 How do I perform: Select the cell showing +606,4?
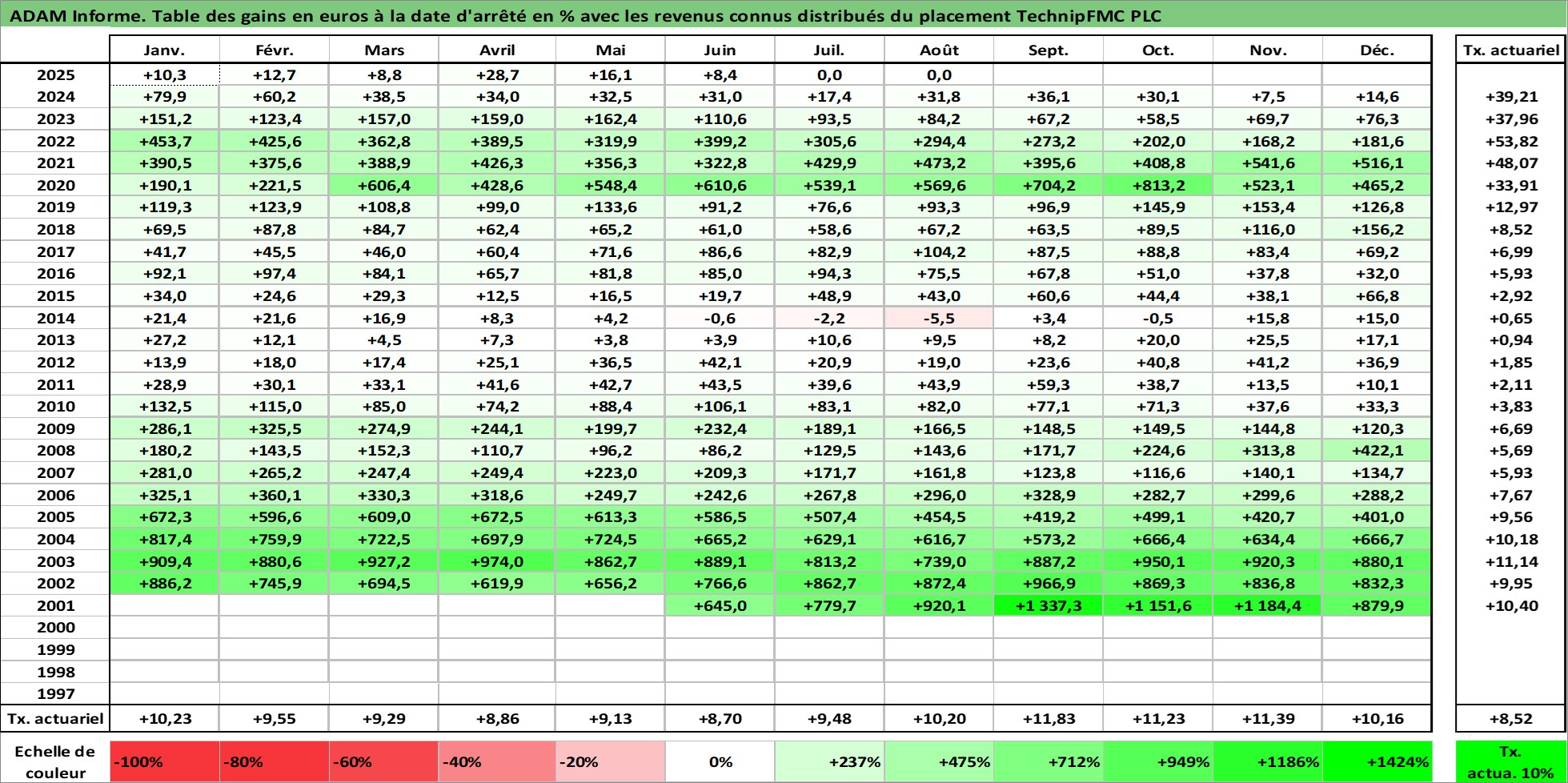point(383,185)
